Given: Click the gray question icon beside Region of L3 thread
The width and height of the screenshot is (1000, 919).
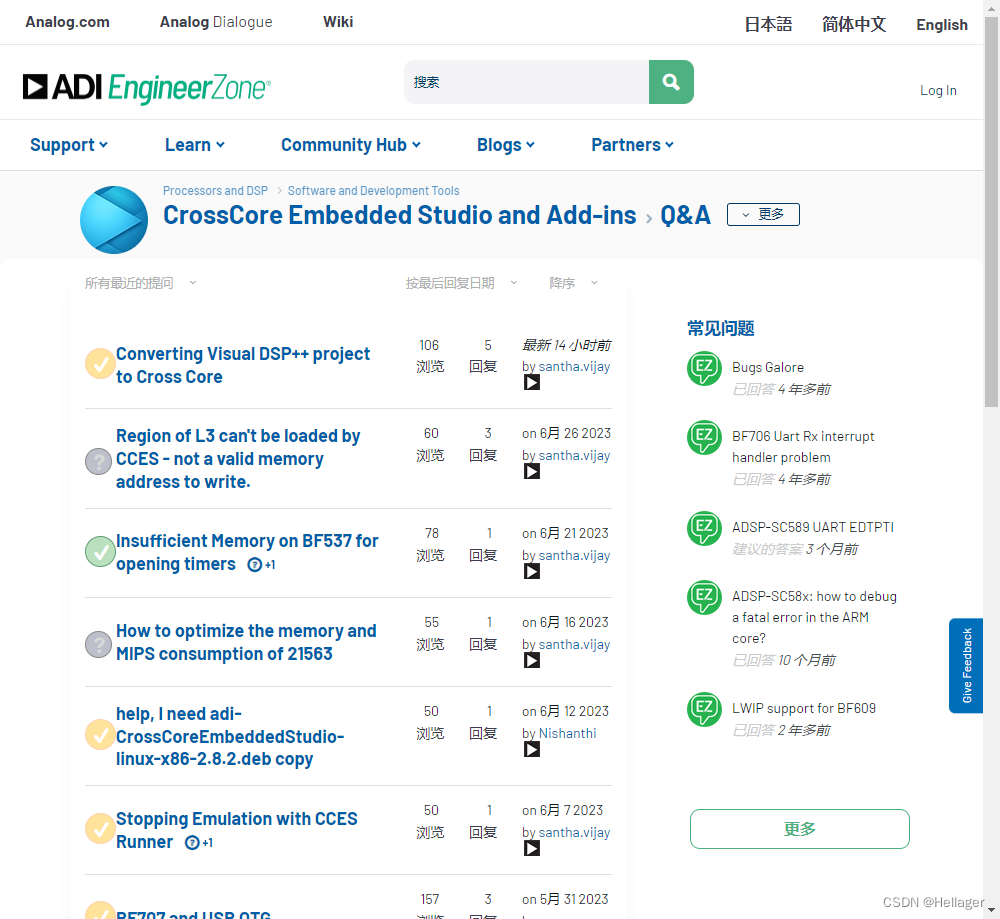Looking at the screenshot, I should (x=97, y=460).
